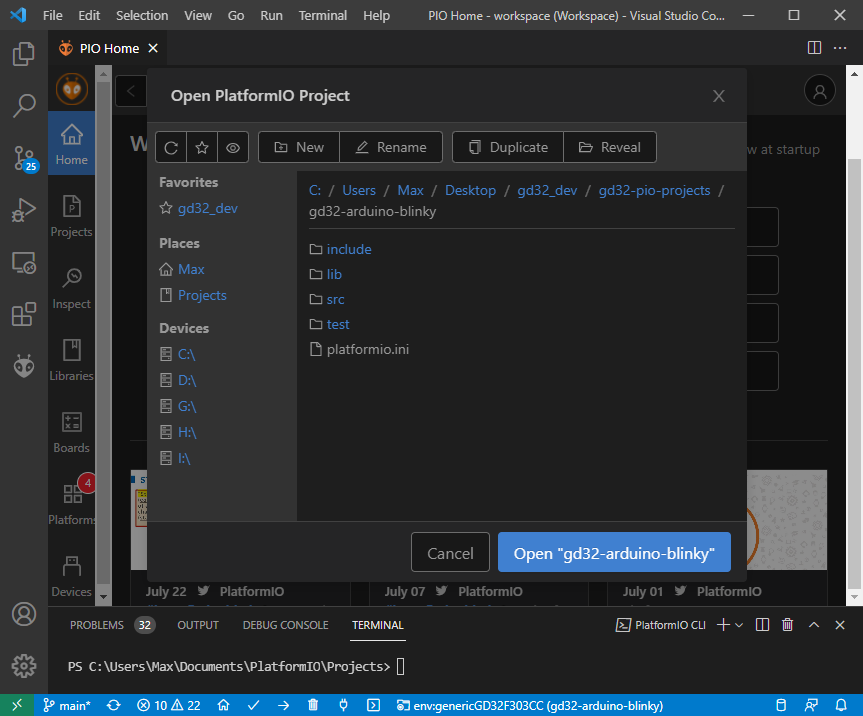The height and width of the screenshot is (716, 863).
Task: Open the Extensions view
Action: [x=24, y=314]
